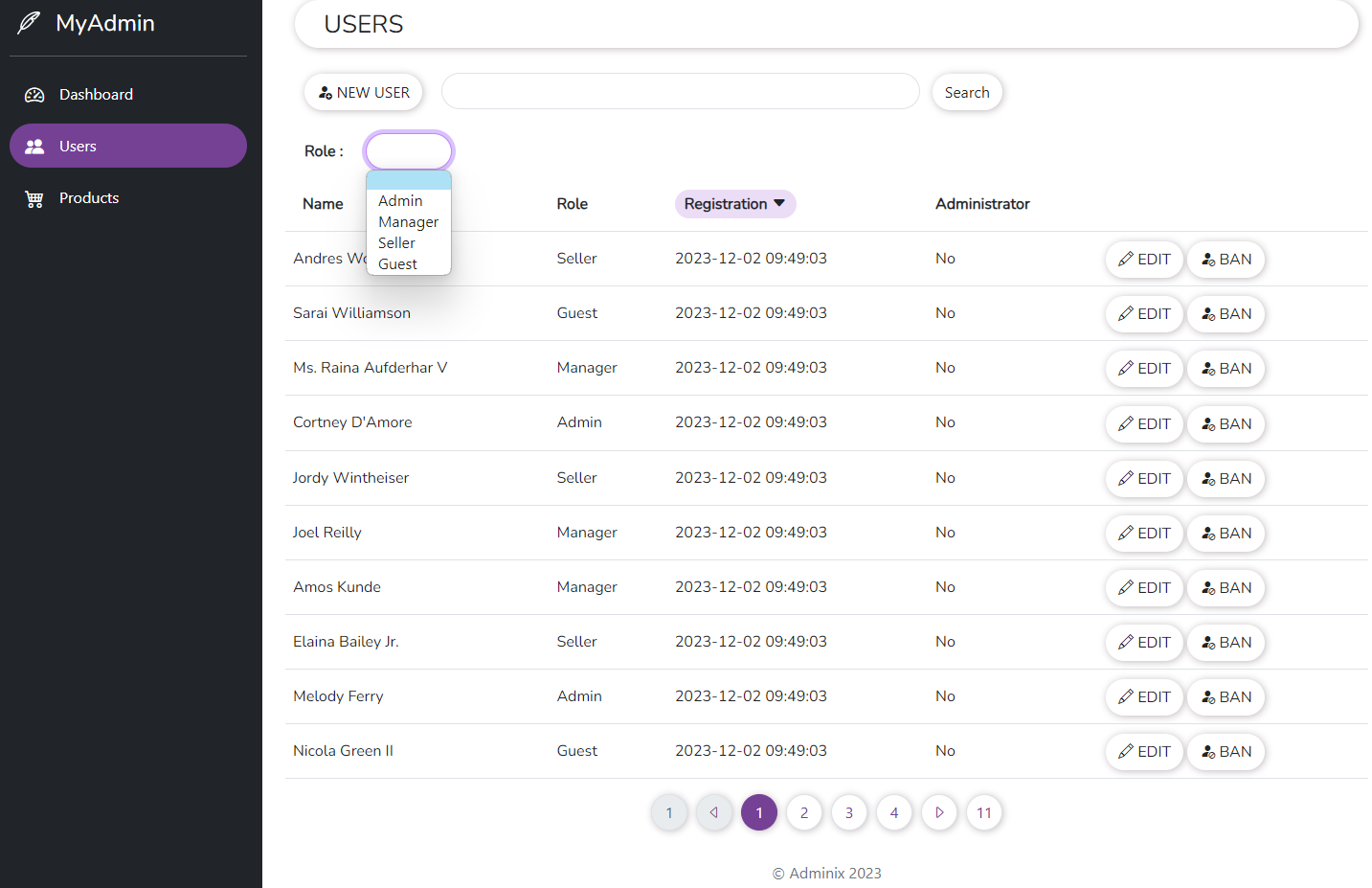Click the Role column header

coord(573,204)
